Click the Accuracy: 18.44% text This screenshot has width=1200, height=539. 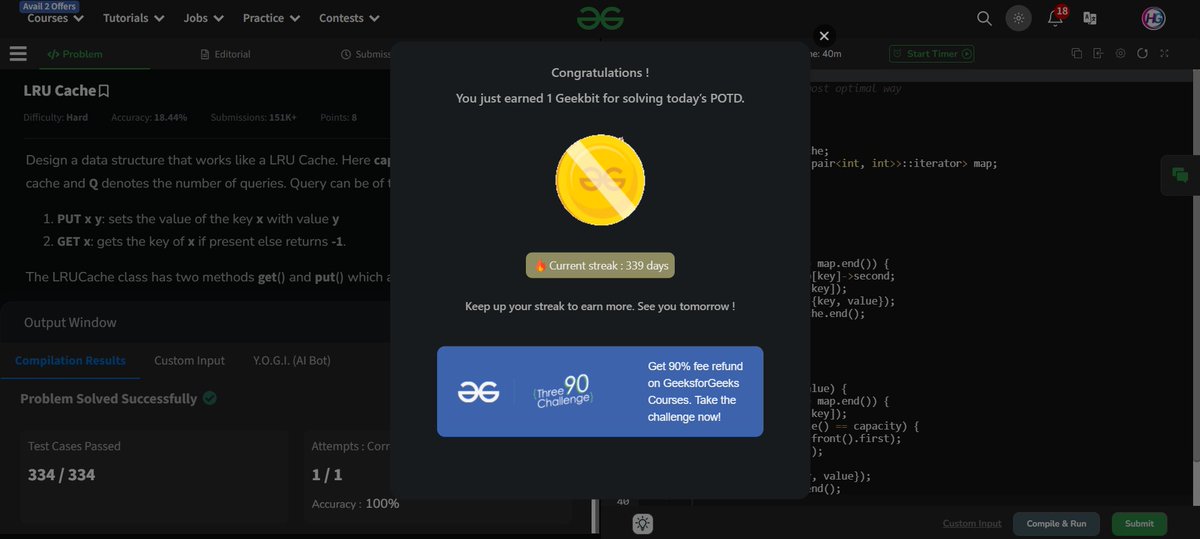tap(149, 118)
